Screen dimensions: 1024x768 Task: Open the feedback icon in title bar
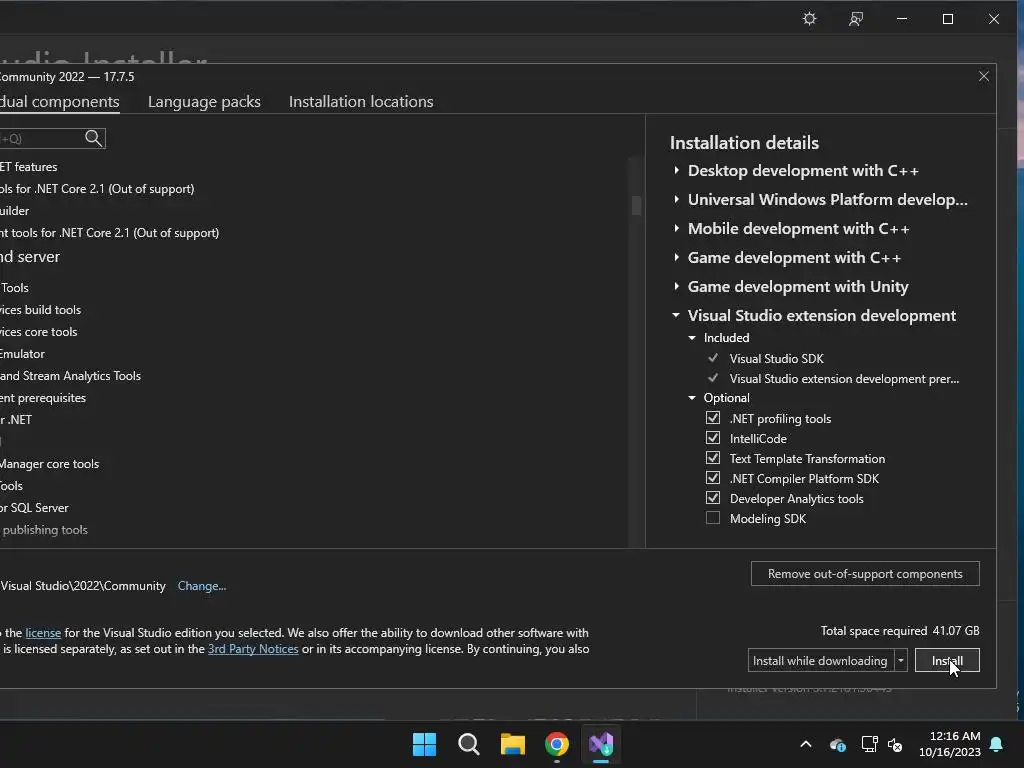(x=856, y=19)
